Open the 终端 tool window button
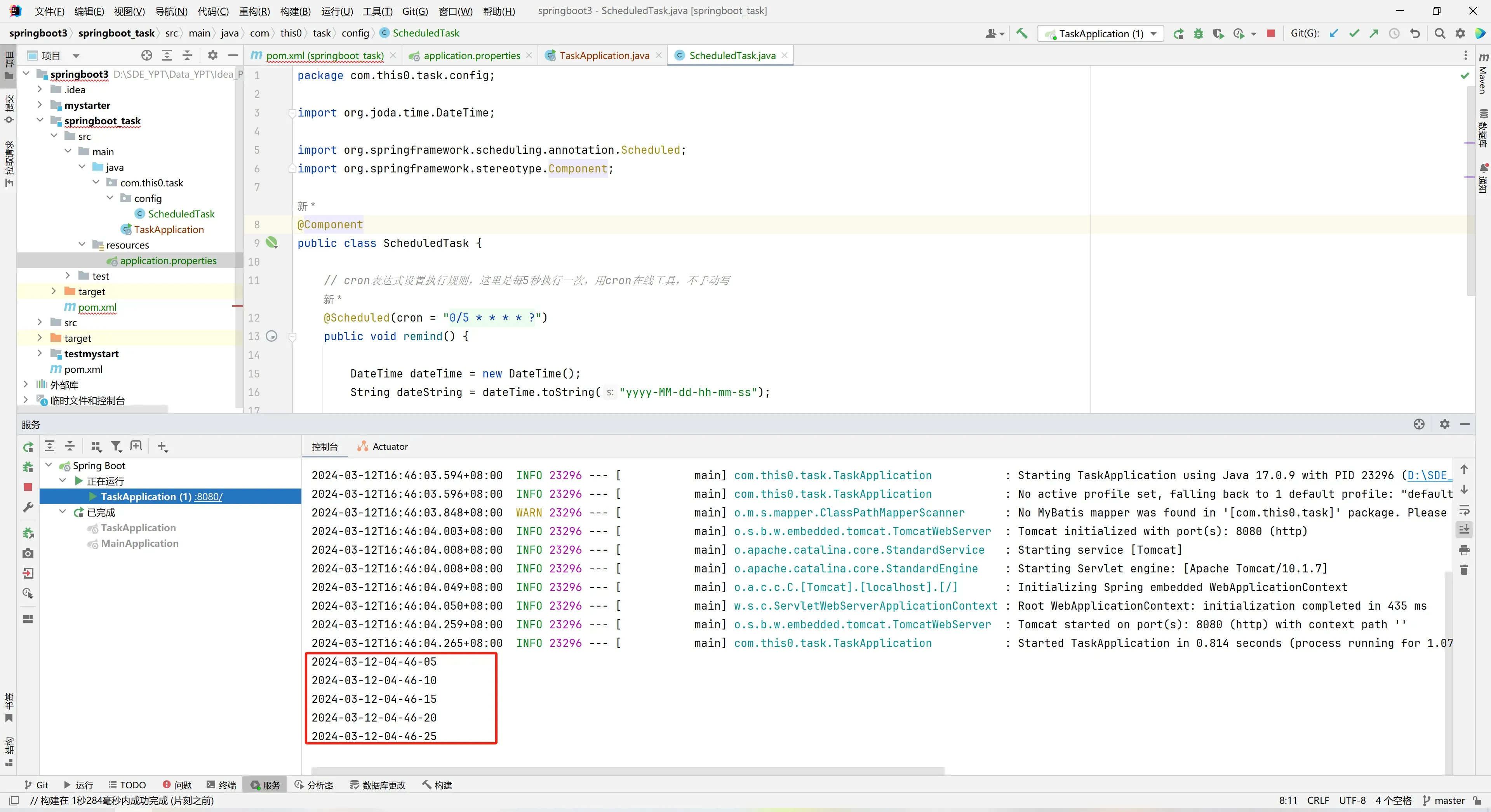 tap(221, 785)
